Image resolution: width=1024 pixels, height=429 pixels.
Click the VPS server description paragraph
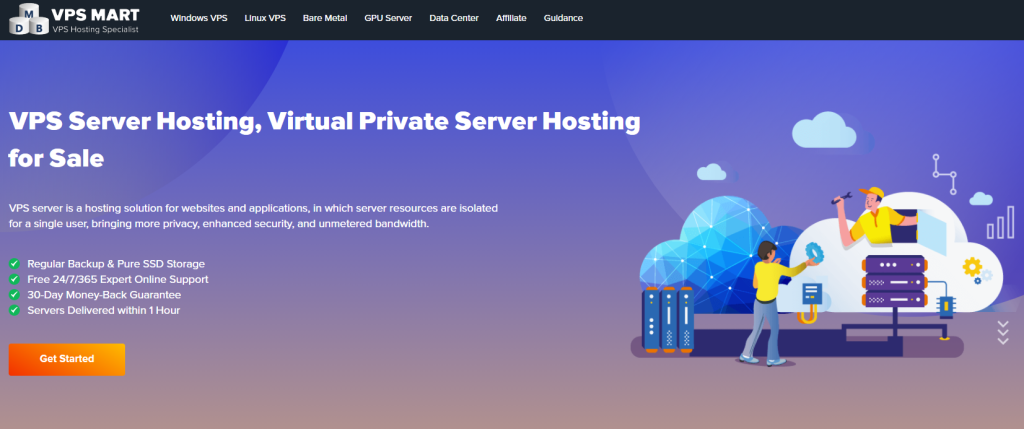pyautogui.click(x=253, y=216)
